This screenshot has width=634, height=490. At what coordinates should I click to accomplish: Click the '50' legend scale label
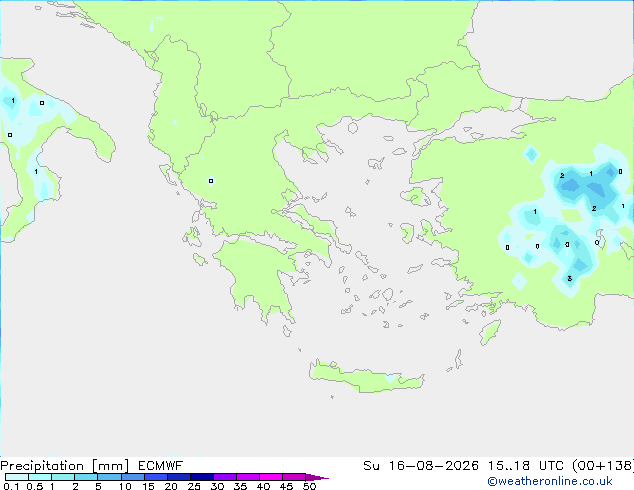(x=309, y=486)
